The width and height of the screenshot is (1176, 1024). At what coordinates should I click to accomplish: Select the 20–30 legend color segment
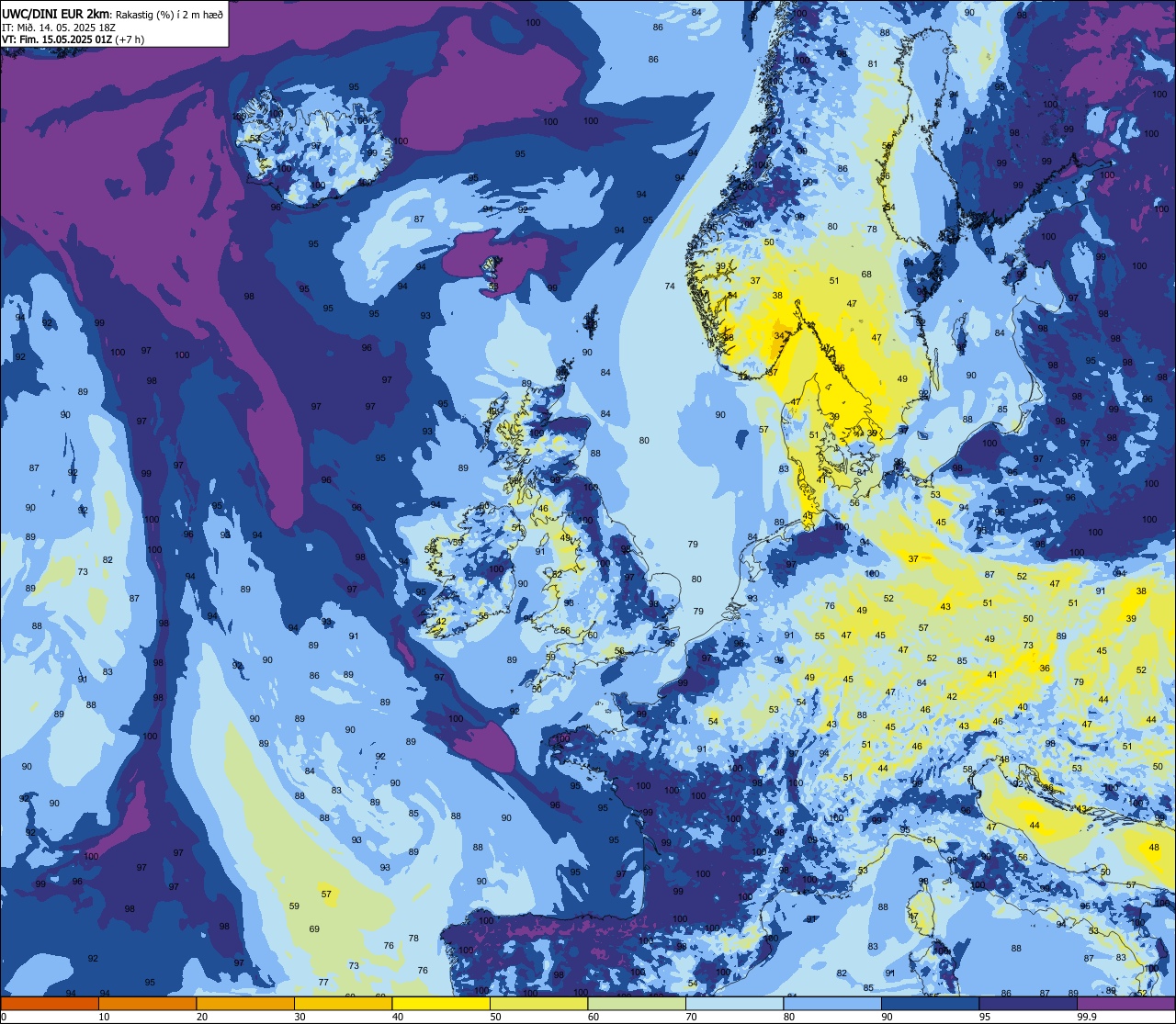pyautogui.click(x=245, y=1003)
